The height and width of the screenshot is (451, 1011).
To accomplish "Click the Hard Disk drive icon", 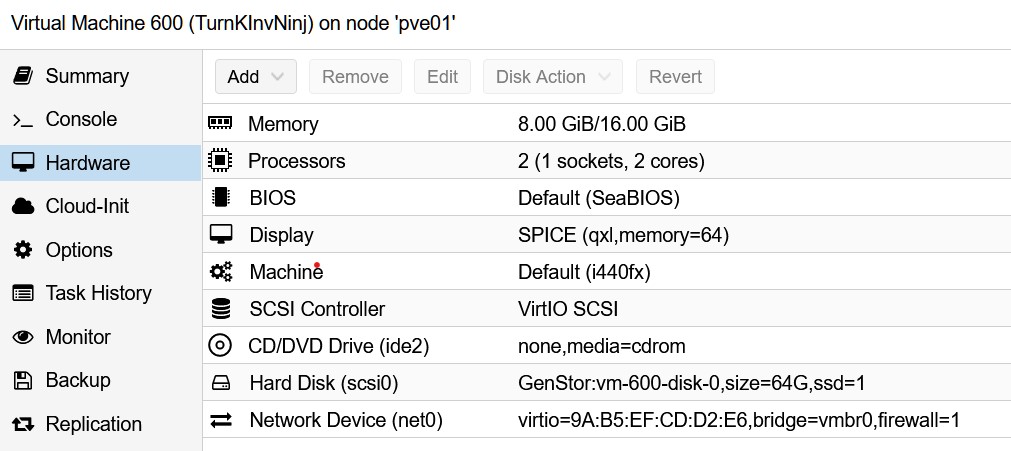I will coord(220,383).
